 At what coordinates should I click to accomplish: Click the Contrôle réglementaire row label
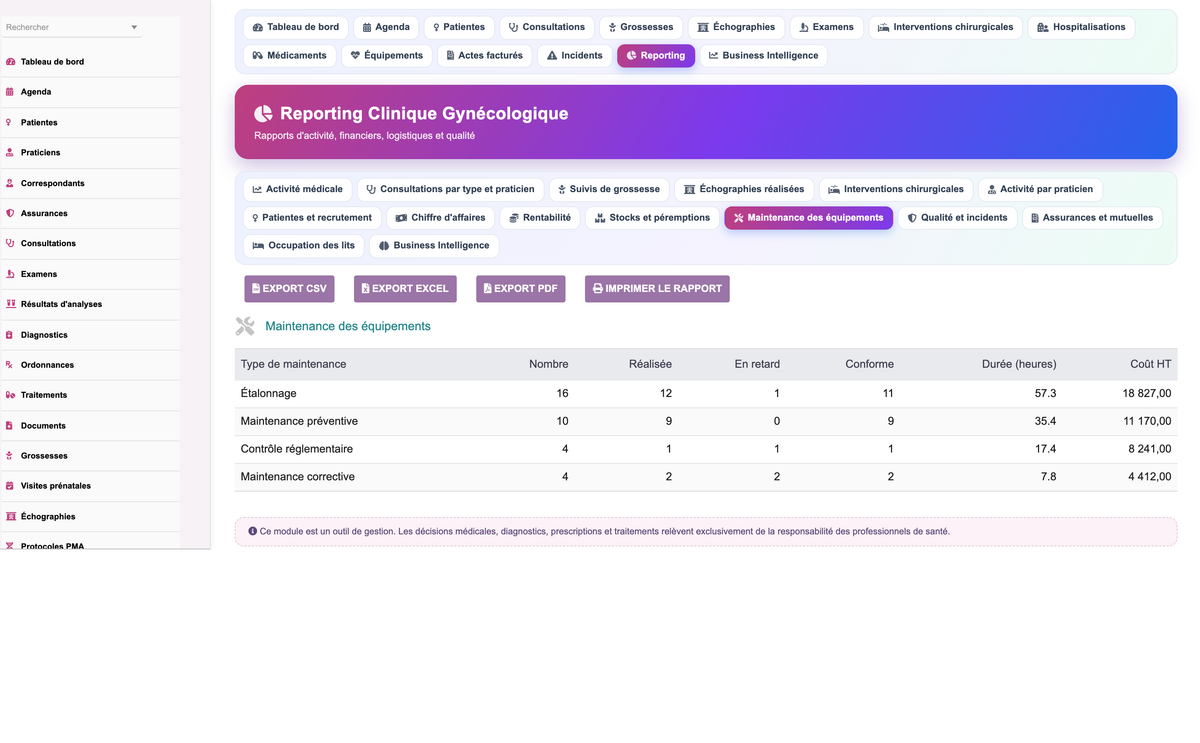(297, 449)
